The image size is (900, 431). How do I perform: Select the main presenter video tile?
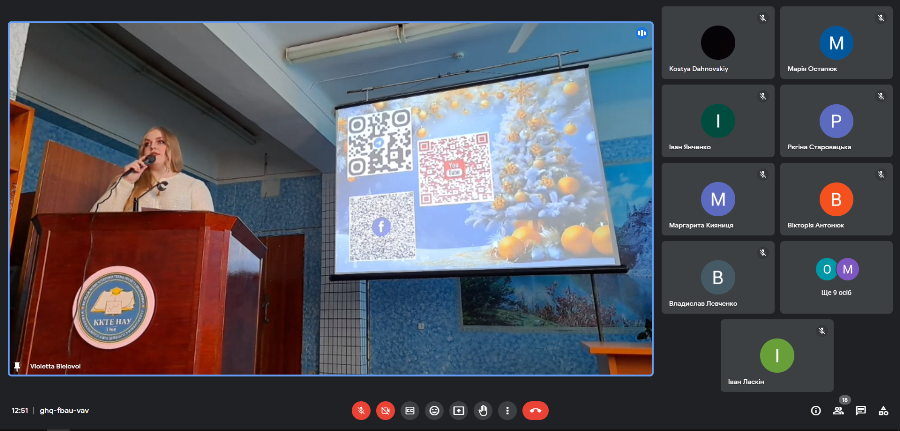tap(331, 199)
